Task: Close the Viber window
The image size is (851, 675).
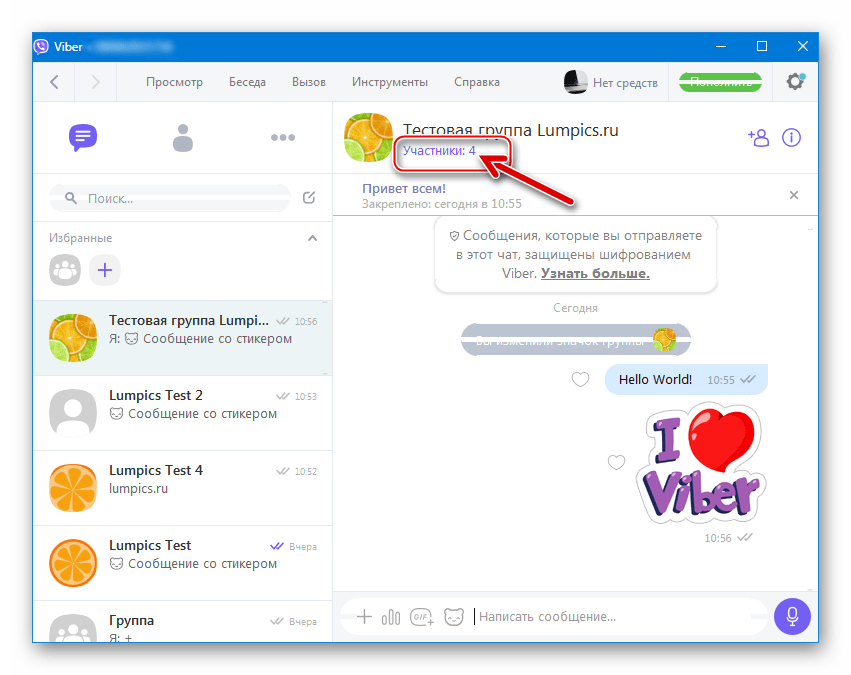Action: point(803,47)
